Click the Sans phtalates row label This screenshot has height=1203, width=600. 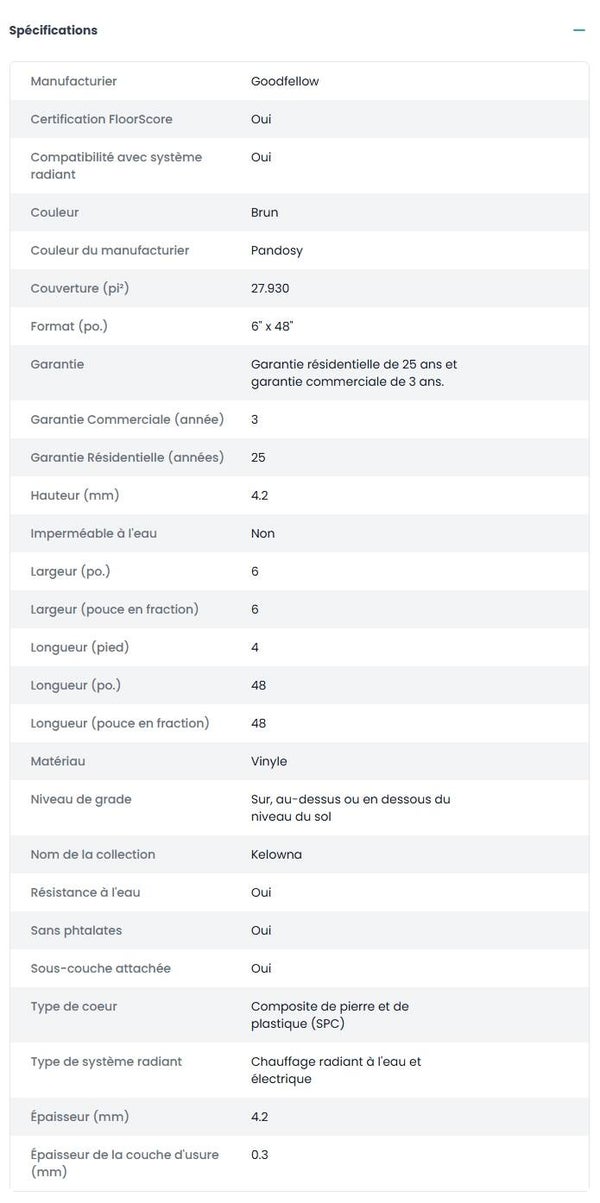click(76, 930)
